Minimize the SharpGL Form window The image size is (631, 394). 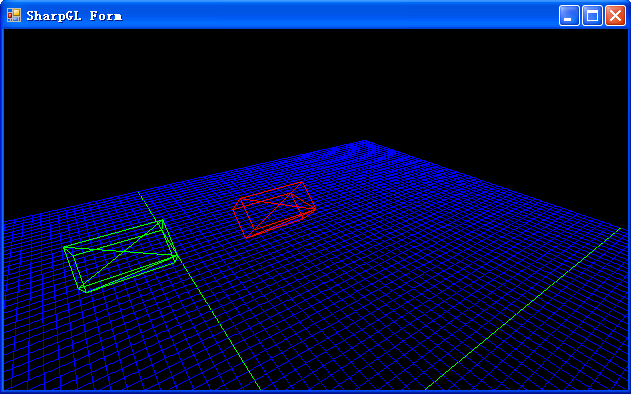(569, 16)
